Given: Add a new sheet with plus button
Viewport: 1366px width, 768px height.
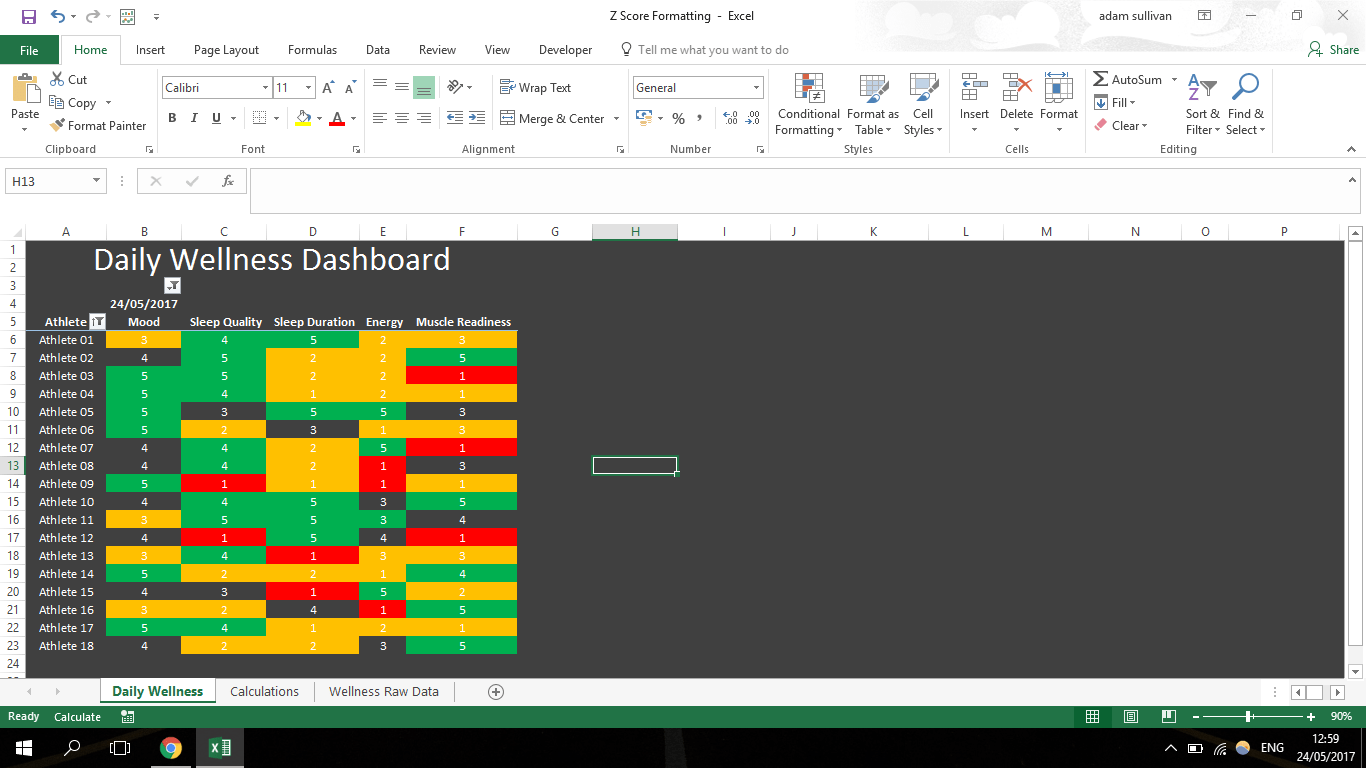Looking at the screenshot, I should coord(496,692).
